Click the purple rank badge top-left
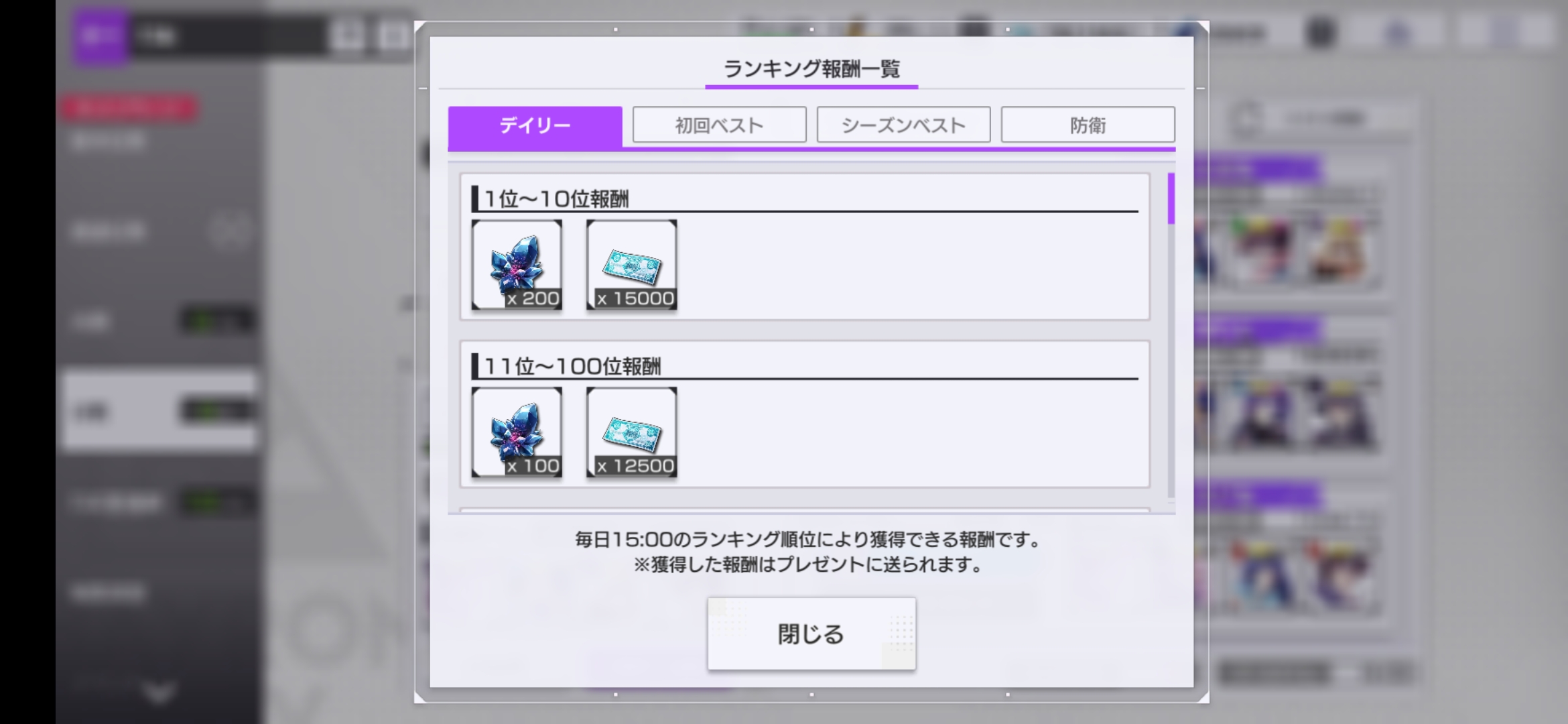1568x724 pixels. 100,36
